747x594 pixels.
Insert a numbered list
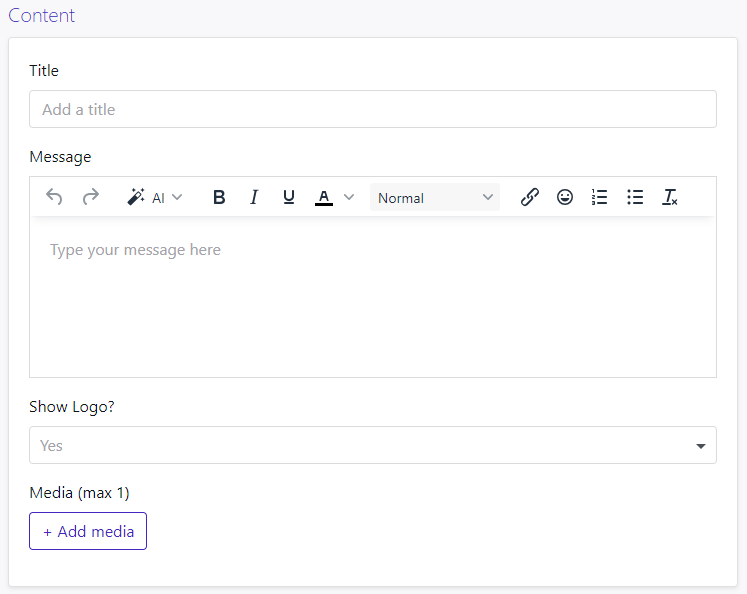pos(599,197)
